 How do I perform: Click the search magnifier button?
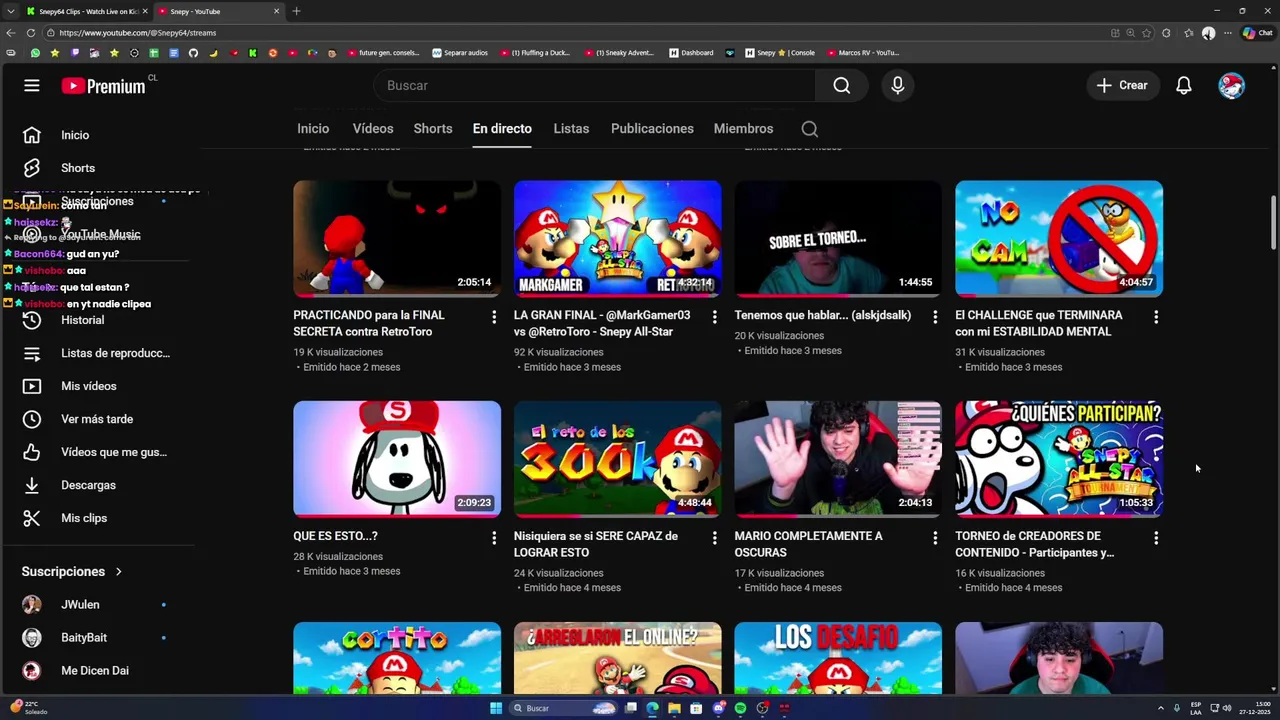click(842, 86)
